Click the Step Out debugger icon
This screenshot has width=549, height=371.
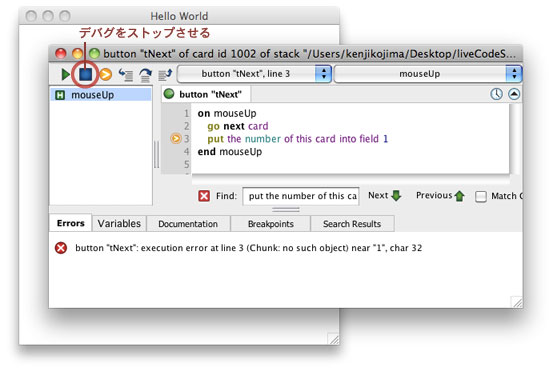pyautogui.click(x=165, y=75)
